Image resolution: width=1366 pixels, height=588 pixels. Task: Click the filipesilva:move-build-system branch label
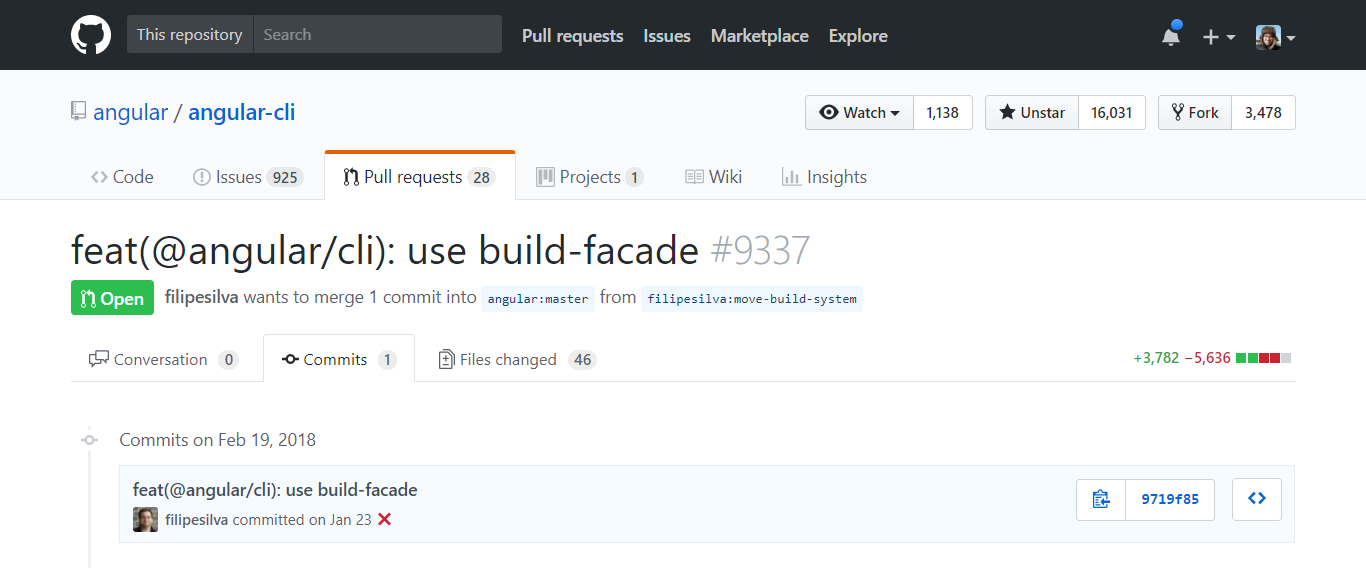(x=752, y=299)
